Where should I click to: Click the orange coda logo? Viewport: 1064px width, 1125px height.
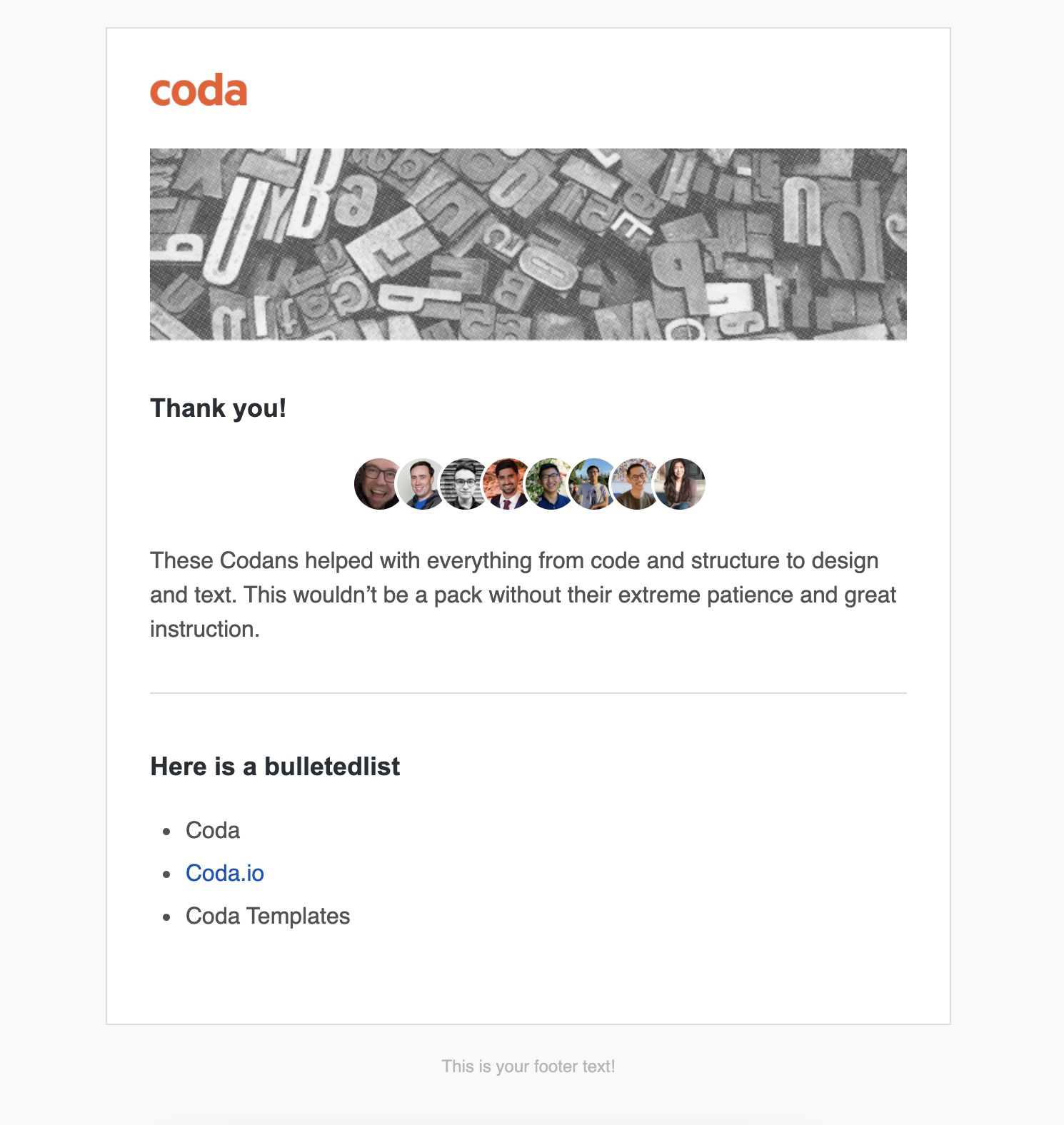[199, 91]
